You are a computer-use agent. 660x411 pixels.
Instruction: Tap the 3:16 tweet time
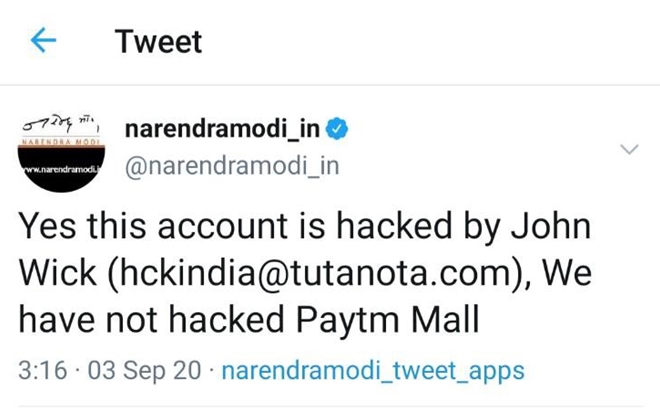(x=43, y=371)
